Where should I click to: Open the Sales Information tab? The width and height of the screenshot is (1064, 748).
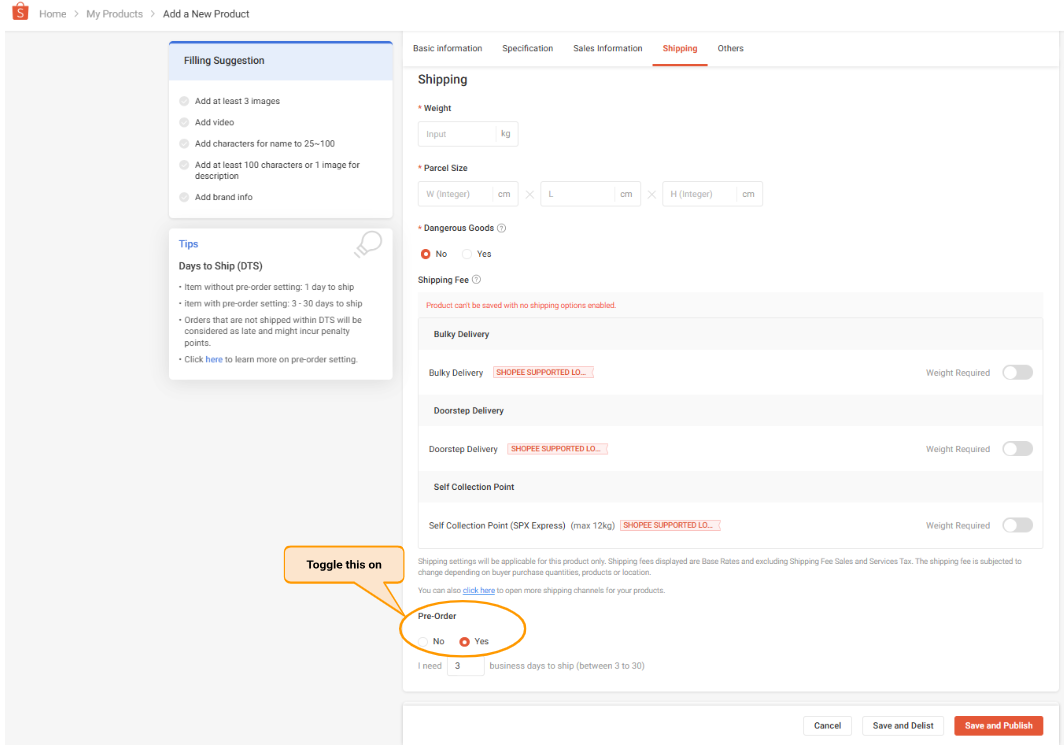click(x=607, y=48)
